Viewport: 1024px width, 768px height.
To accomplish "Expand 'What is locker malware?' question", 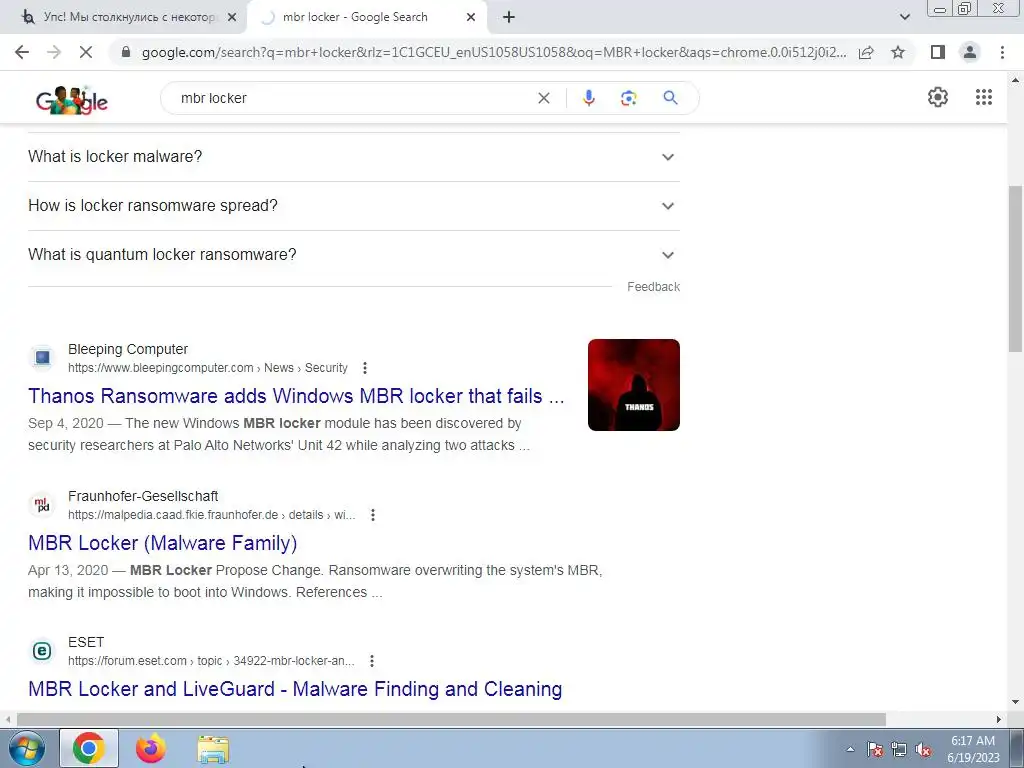I will [354, 157].
